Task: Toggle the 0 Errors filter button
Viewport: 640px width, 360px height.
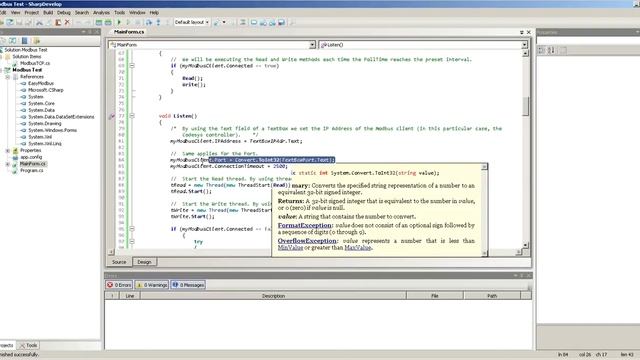Action: click(119, 285)
